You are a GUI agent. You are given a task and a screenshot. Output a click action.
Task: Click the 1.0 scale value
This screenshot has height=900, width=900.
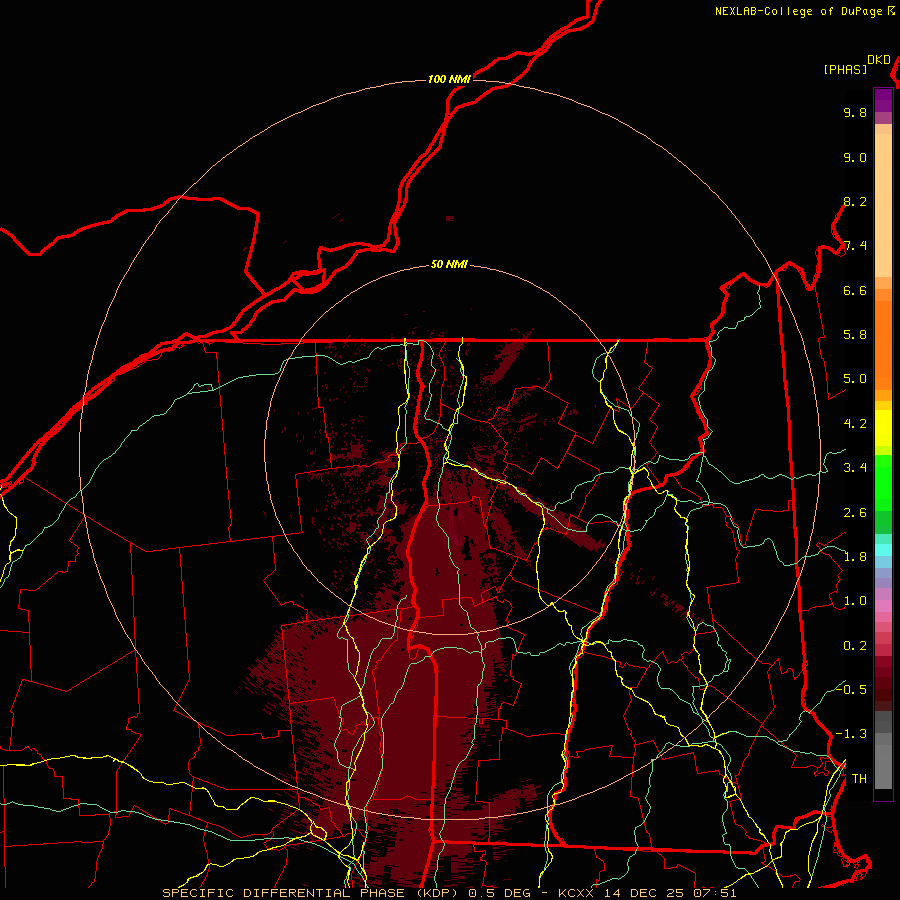point(855,601)
